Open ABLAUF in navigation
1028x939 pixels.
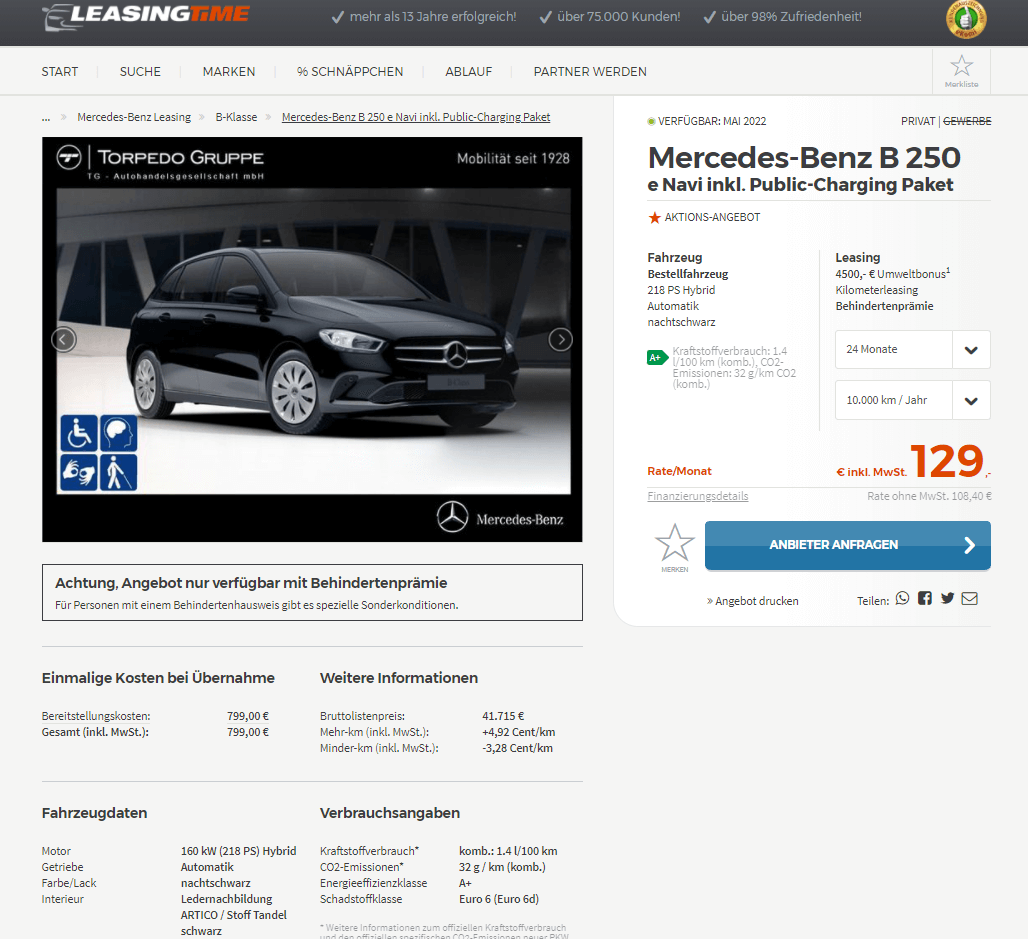pos(469,71)
